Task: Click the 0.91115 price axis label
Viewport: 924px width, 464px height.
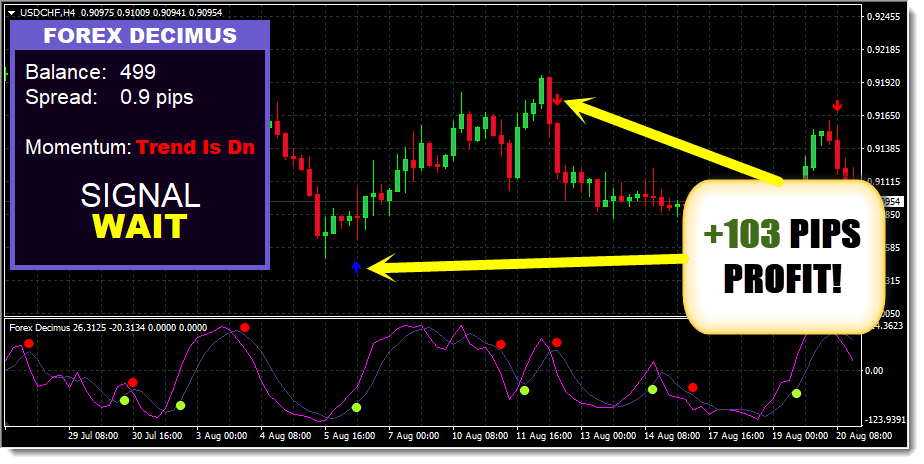Action: click(885, 182)
